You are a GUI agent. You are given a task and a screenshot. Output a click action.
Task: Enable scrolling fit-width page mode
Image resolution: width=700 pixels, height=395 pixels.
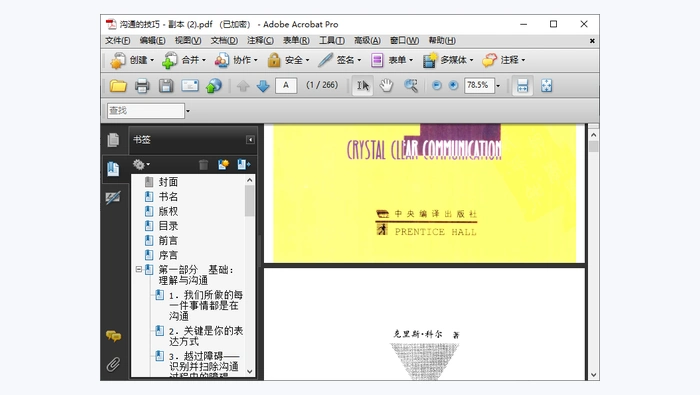(x=522, y=85)
